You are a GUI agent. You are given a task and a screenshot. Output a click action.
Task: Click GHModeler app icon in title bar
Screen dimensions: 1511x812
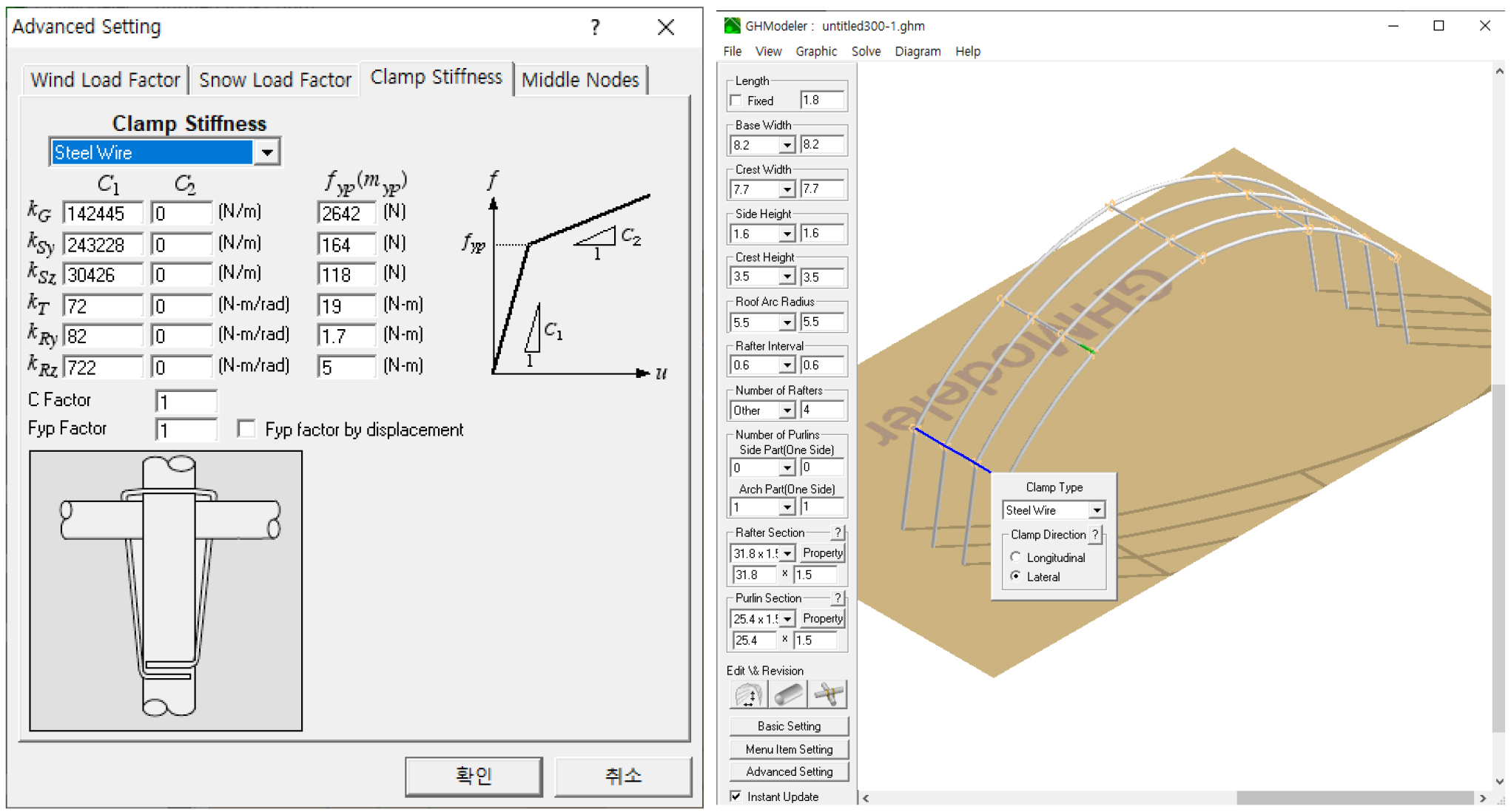click(732, 26)
